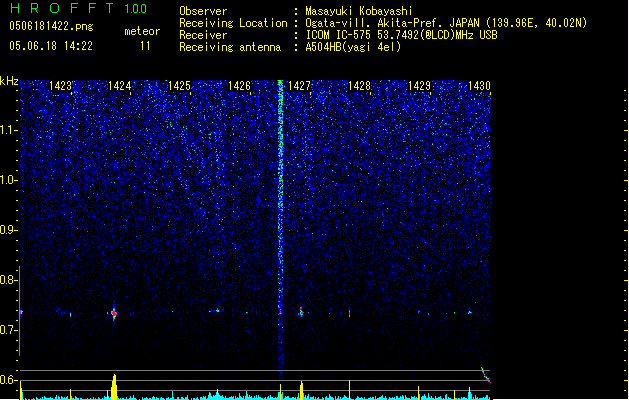Image resolution: width=629 pixels, height=400 pixels.
Task: Select the observer name Masayuki Kobayashi
Action: 358,11
